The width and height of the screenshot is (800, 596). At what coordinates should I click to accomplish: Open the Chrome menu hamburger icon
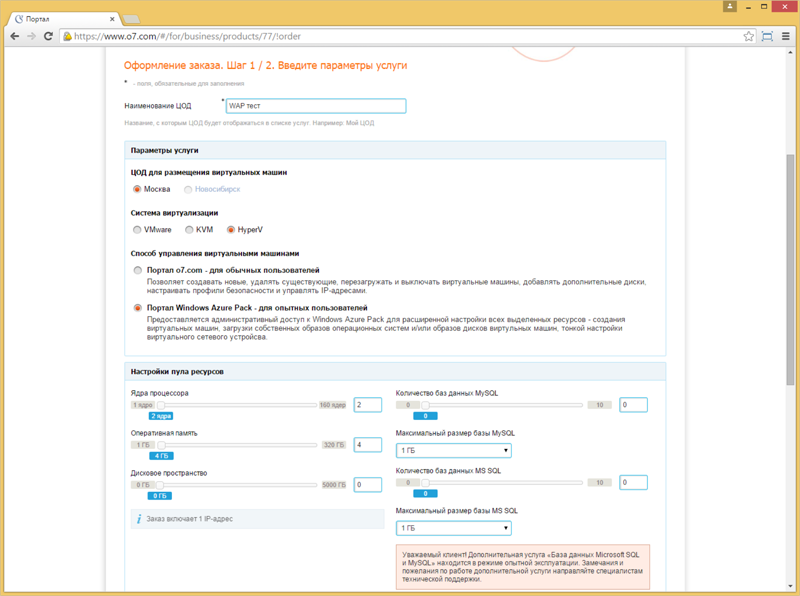pos(786,36)
